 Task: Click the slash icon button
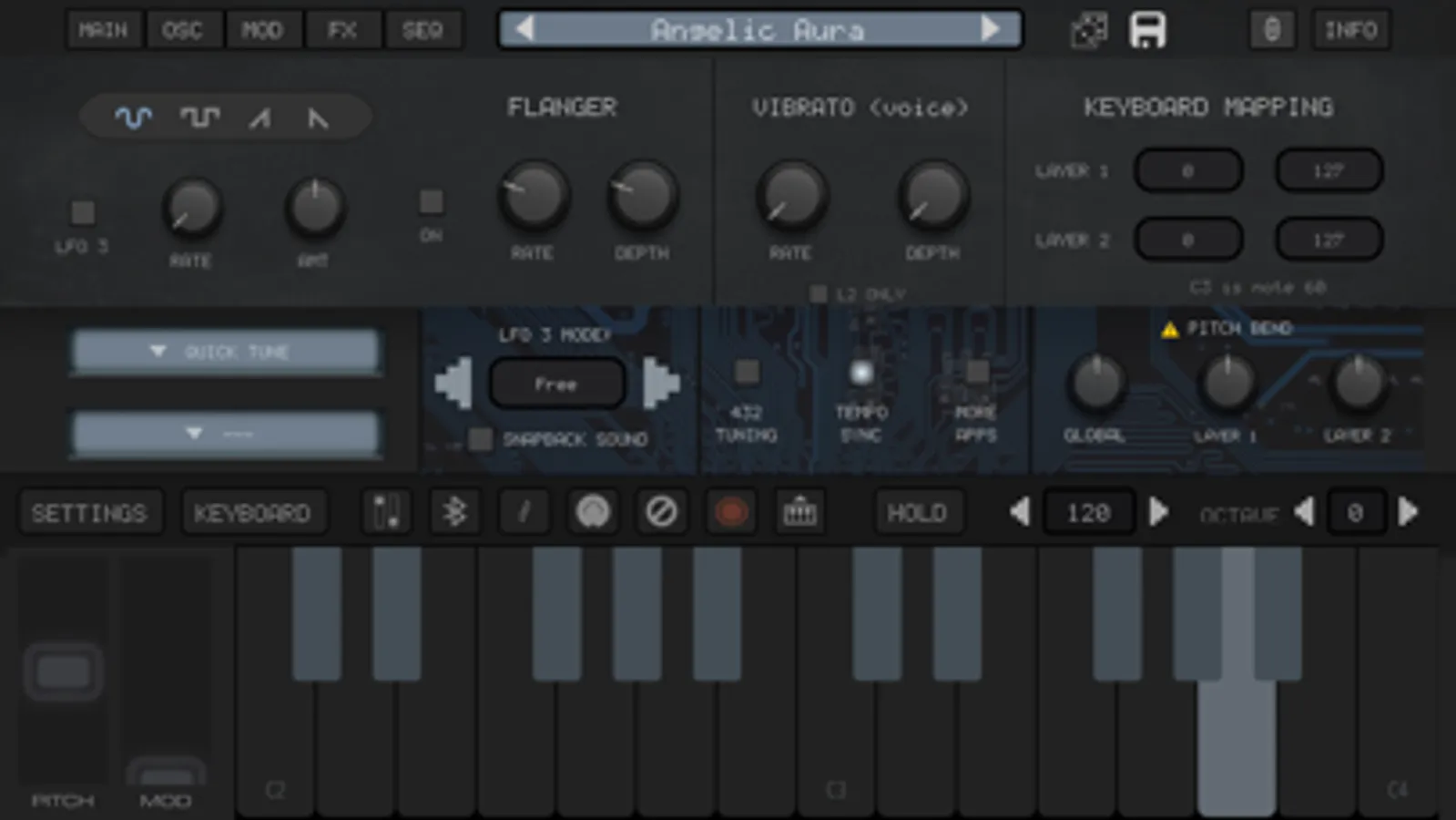[524, 512]
